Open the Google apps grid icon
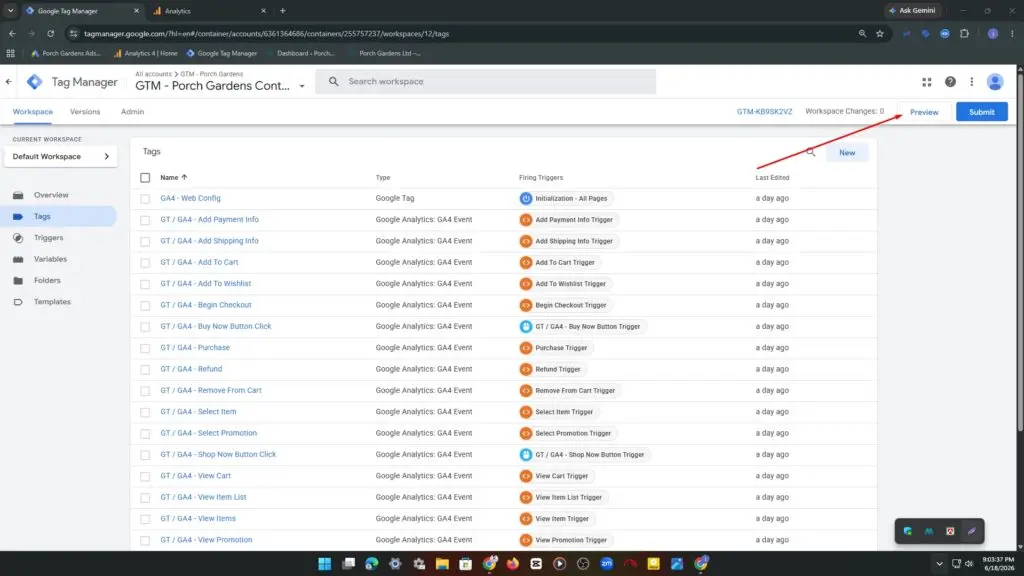 [927, 82]
